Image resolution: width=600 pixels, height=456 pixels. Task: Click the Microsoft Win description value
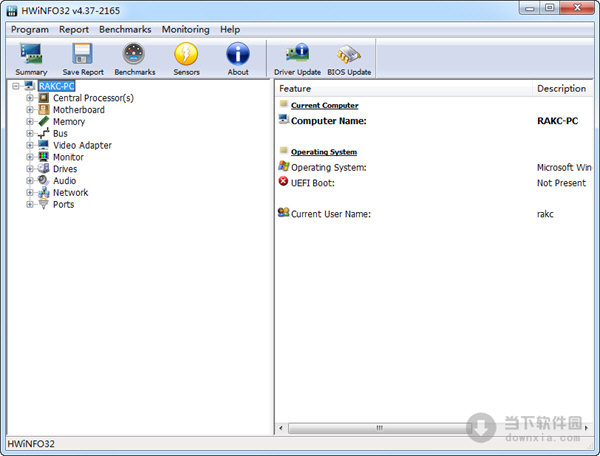point(564,168)
